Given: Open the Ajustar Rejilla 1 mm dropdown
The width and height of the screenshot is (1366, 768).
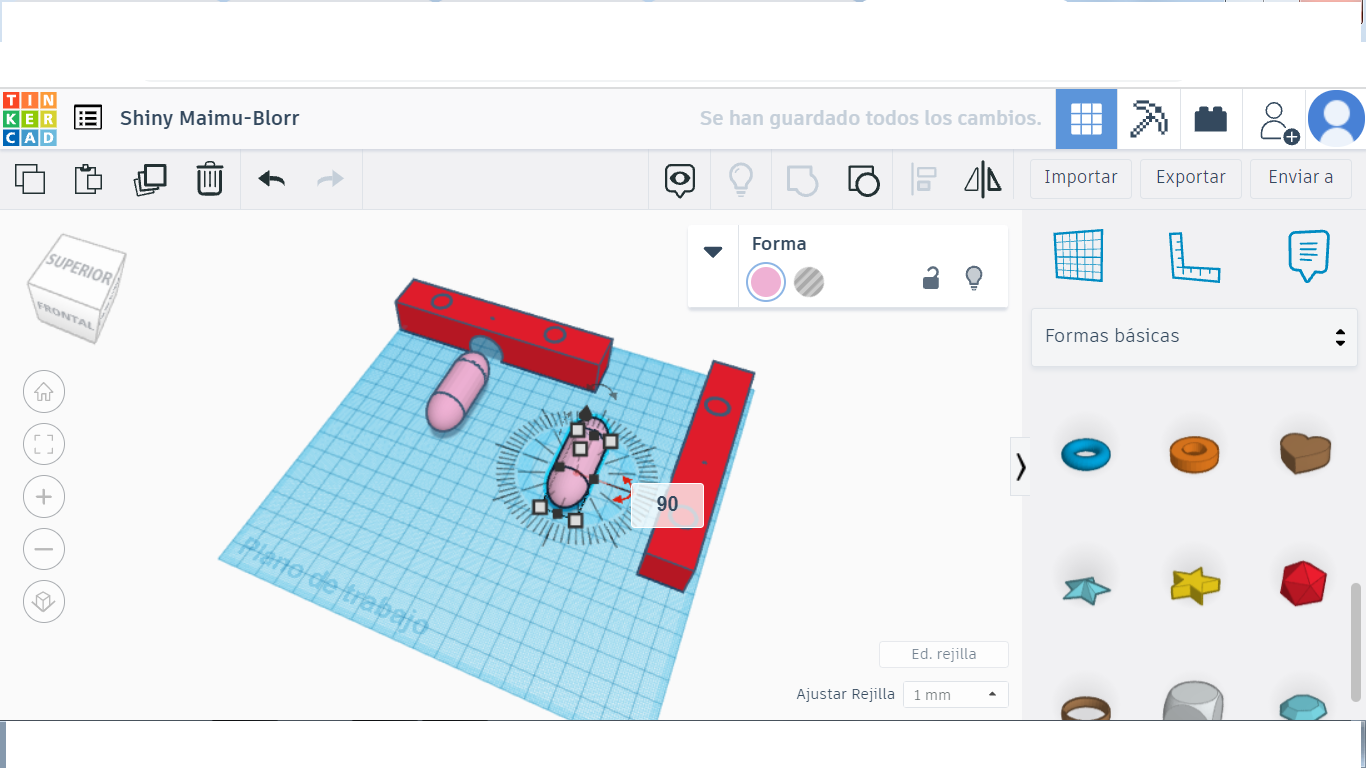Looking at the screenshot, I should point(955,694).
